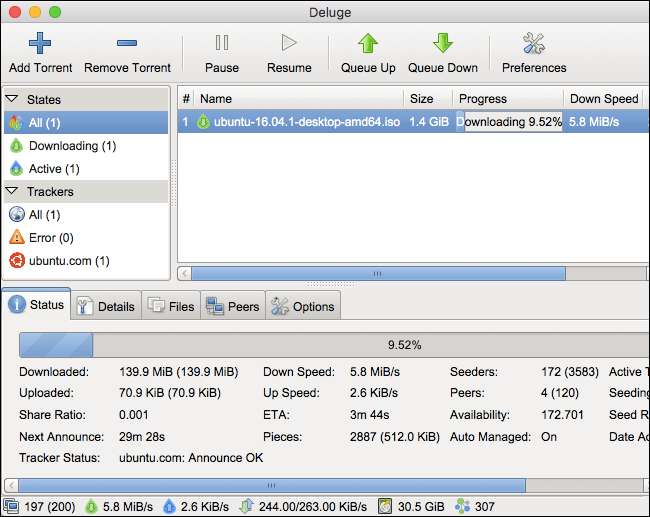
Task: Open the Peers tab
Action: (232, 306)
